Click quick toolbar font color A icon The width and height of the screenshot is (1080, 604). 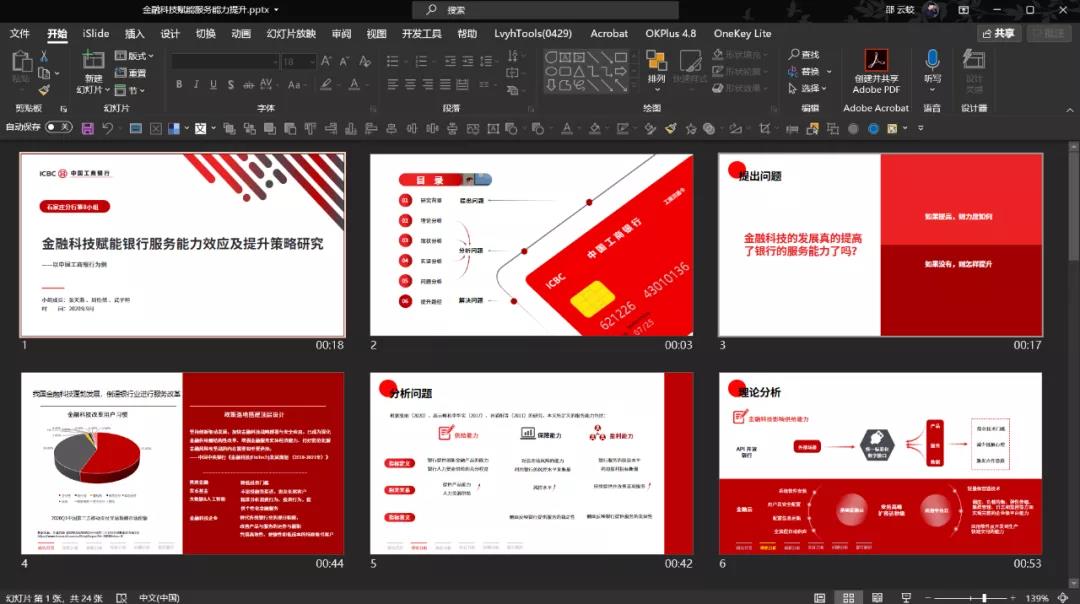coord(566,128)
